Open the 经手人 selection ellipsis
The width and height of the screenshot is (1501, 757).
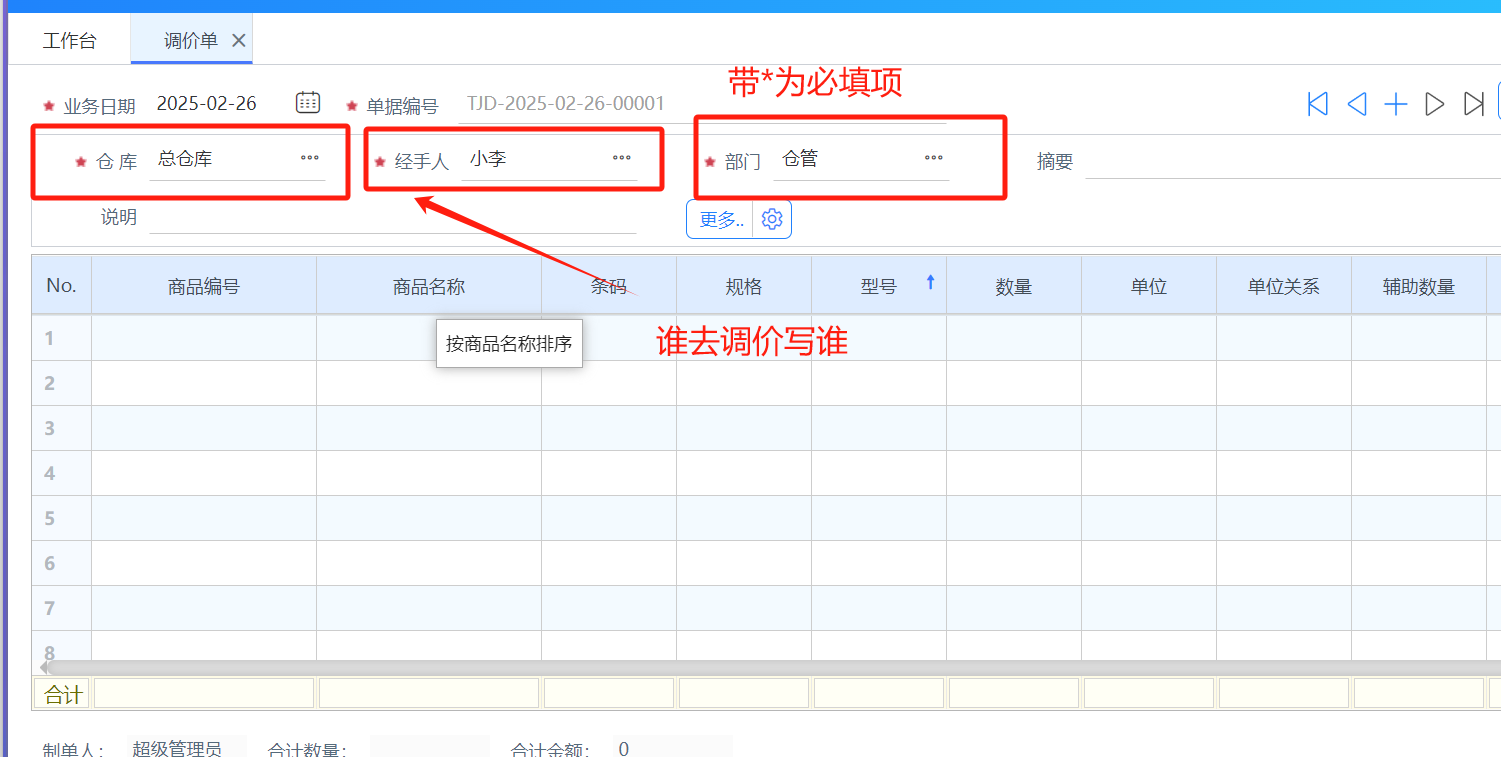pos(622,158)
